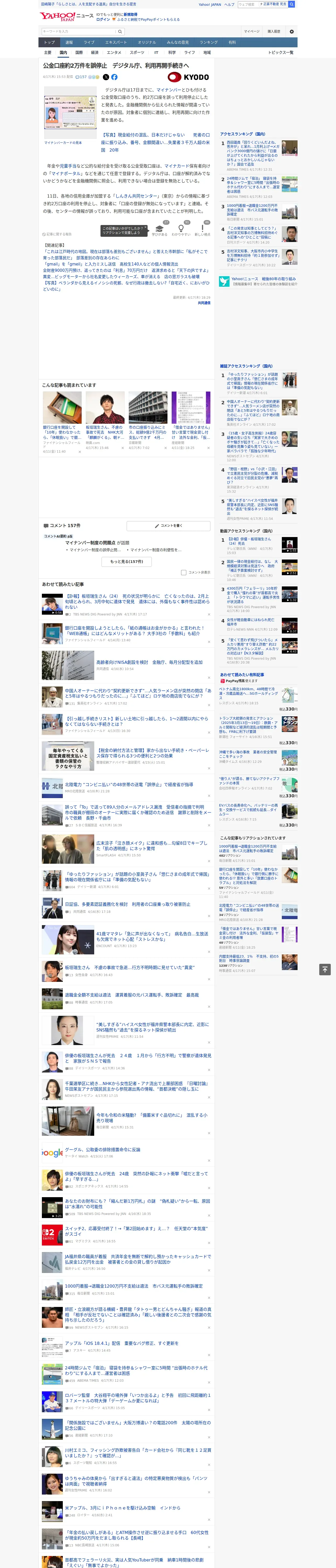Select the ランキング tab
The width and height of the screenshot is (336, 1568).
(x=209, y=43)
